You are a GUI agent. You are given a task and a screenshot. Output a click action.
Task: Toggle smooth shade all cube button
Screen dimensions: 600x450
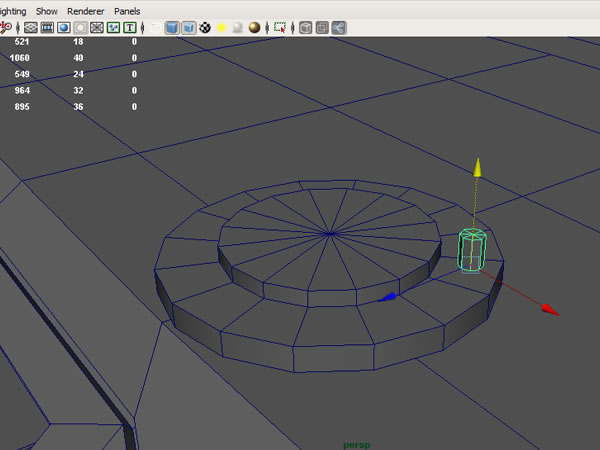[172, 27]
